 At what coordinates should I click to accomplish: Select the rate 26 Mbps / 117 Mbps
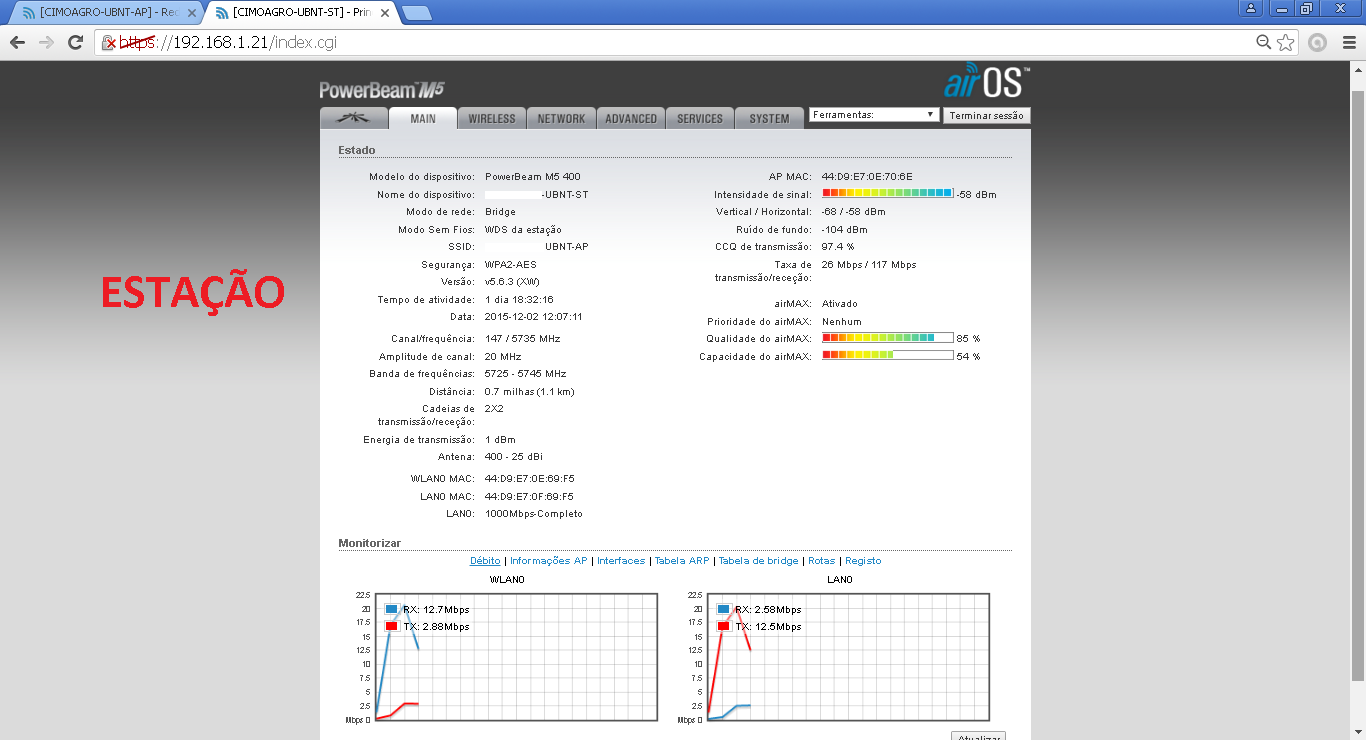pos(869,265)
